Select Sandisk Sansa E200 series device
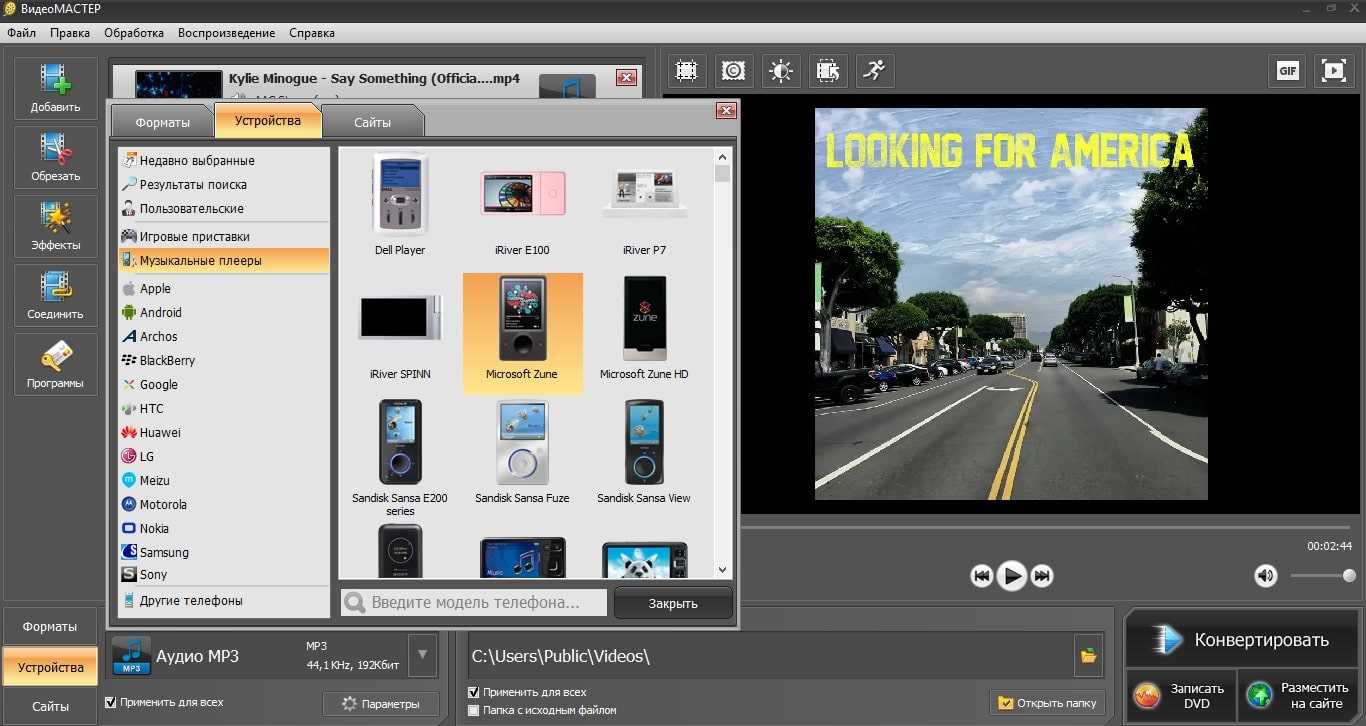This screenshot has width=1366, height=726. pos(400,457)
